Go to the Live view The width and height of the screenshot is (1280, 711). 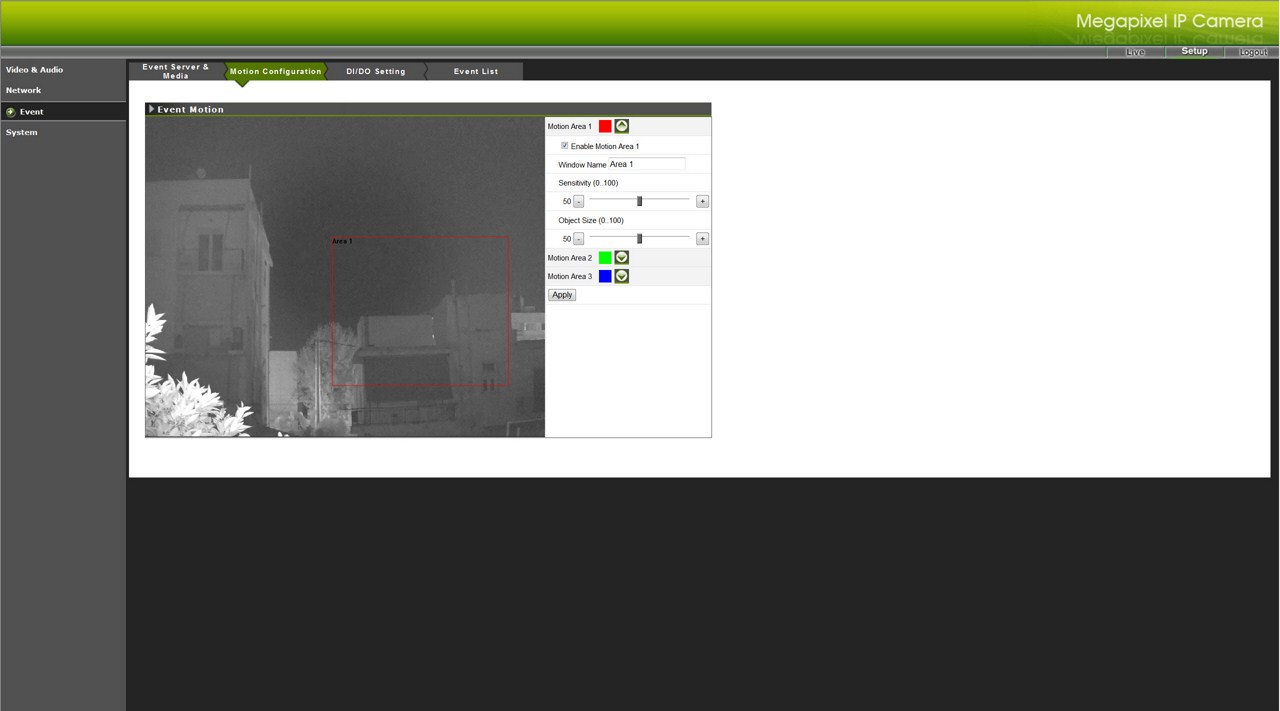tap(1135, 52)
